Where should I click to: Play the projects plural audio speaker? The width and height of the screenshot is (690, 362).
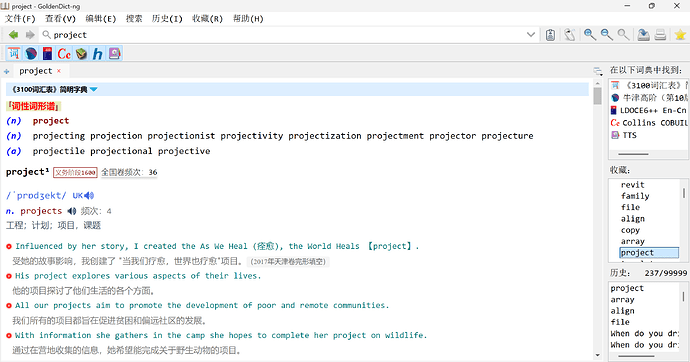72,211
